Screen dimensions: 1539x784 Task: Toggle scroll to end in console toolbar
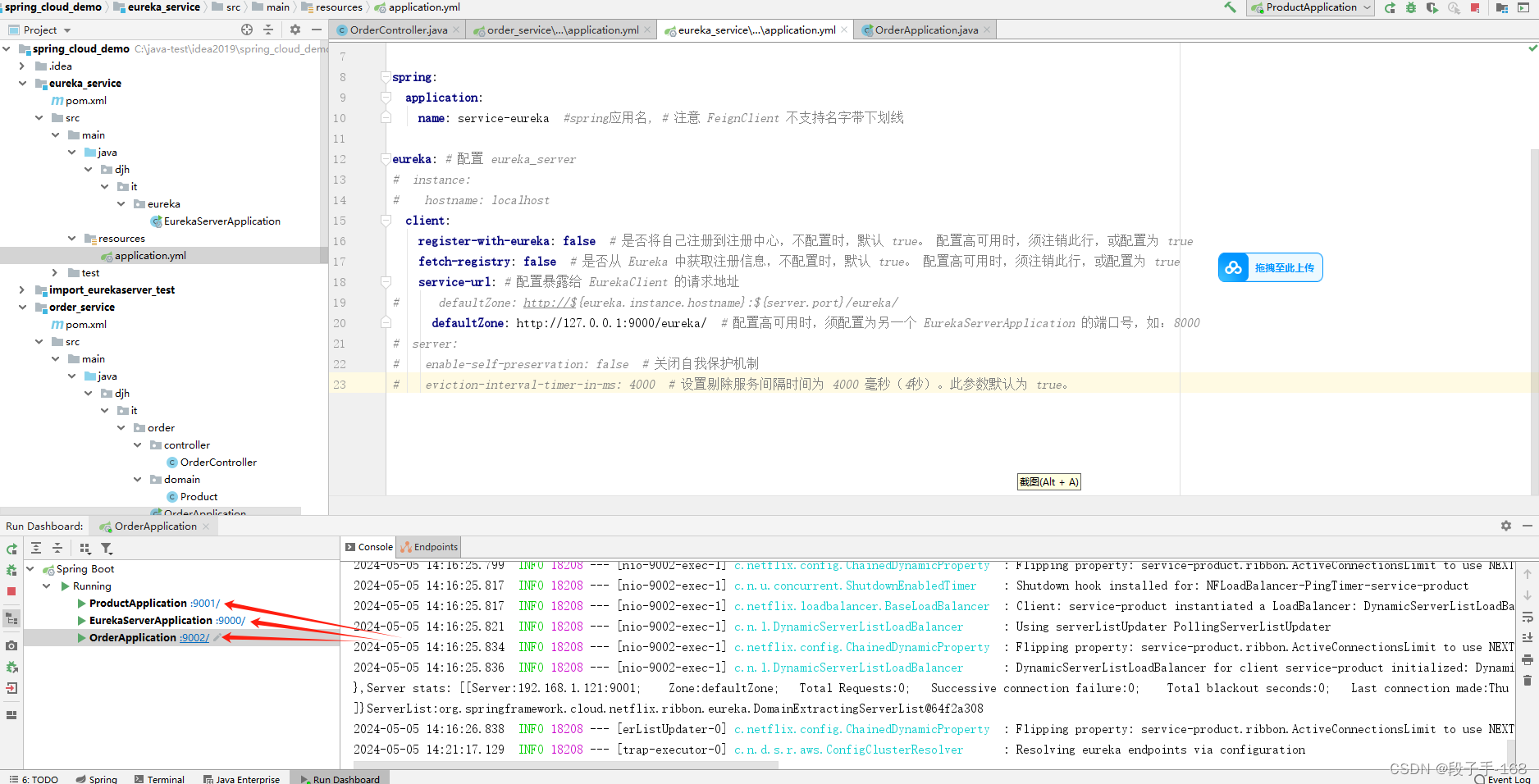pyautogui.click(x=1528, y=637)
